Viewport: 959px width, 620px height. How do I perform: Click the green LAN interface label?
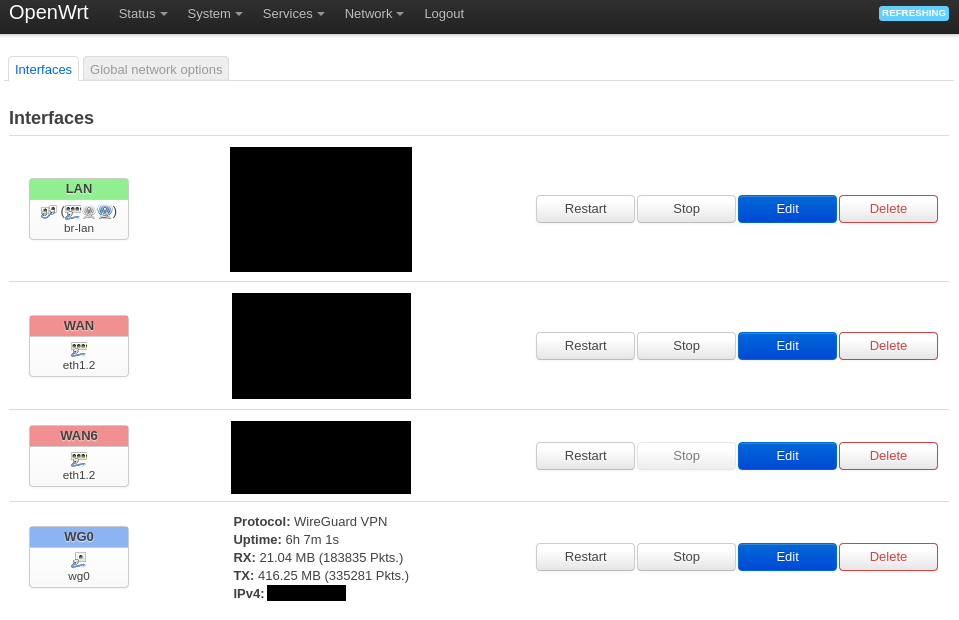point(79,189)
